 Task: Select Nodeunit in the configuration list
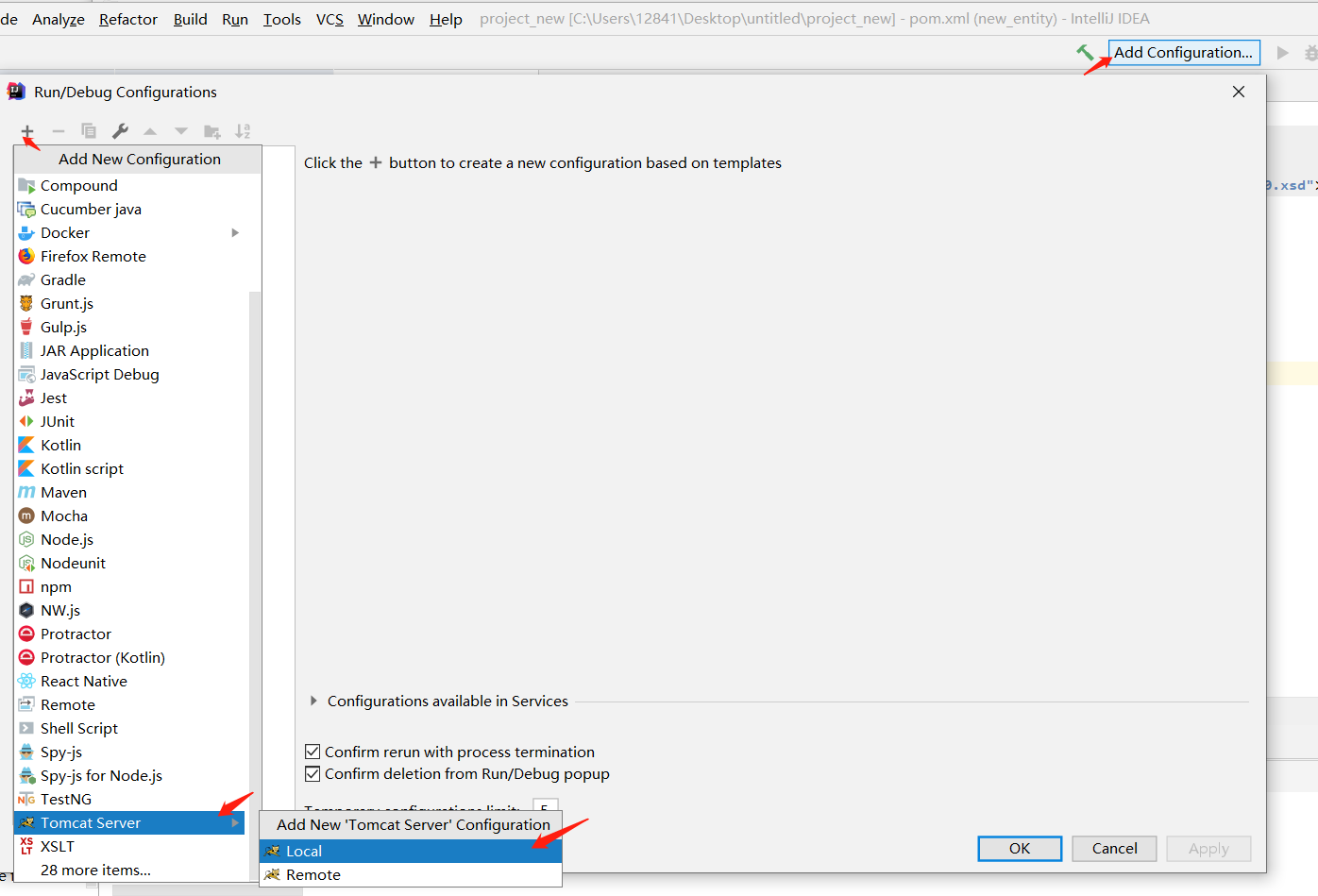coord(129,563)
